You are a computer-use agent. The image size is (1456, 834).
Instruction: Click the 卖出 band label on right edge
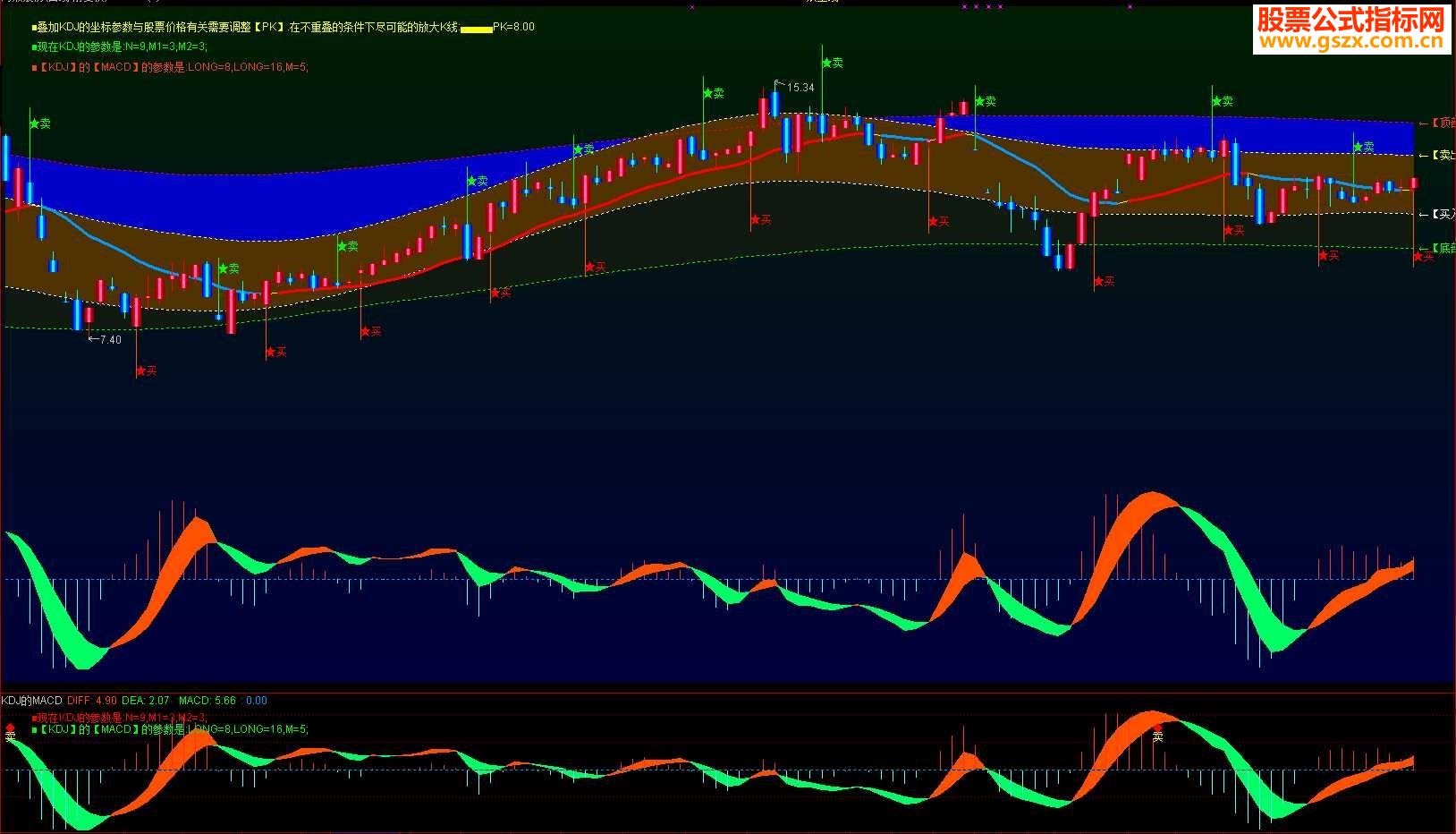coord(1437,156)
